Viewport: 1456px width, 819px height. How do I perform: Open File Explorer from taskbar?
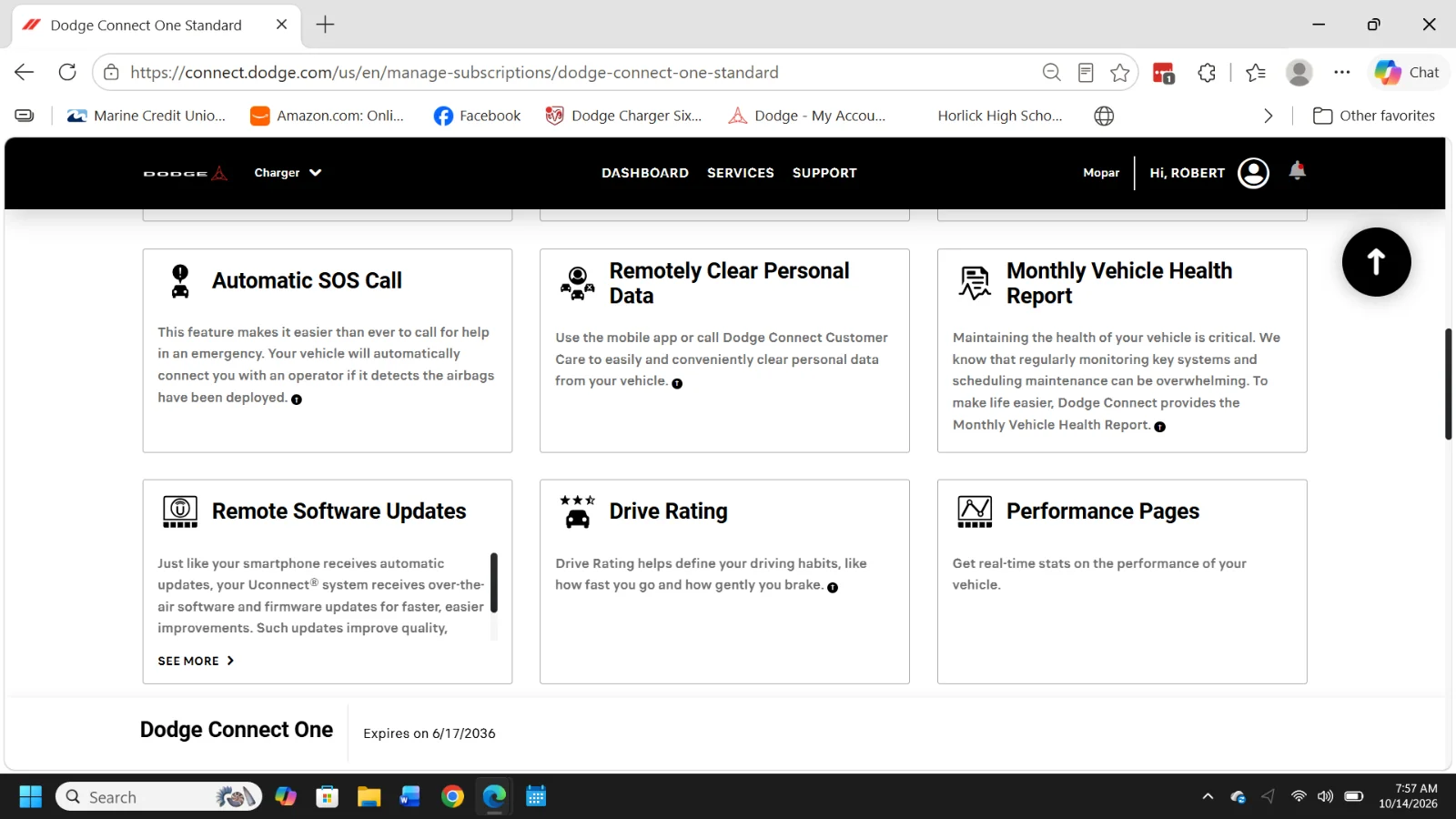[369, 797]
